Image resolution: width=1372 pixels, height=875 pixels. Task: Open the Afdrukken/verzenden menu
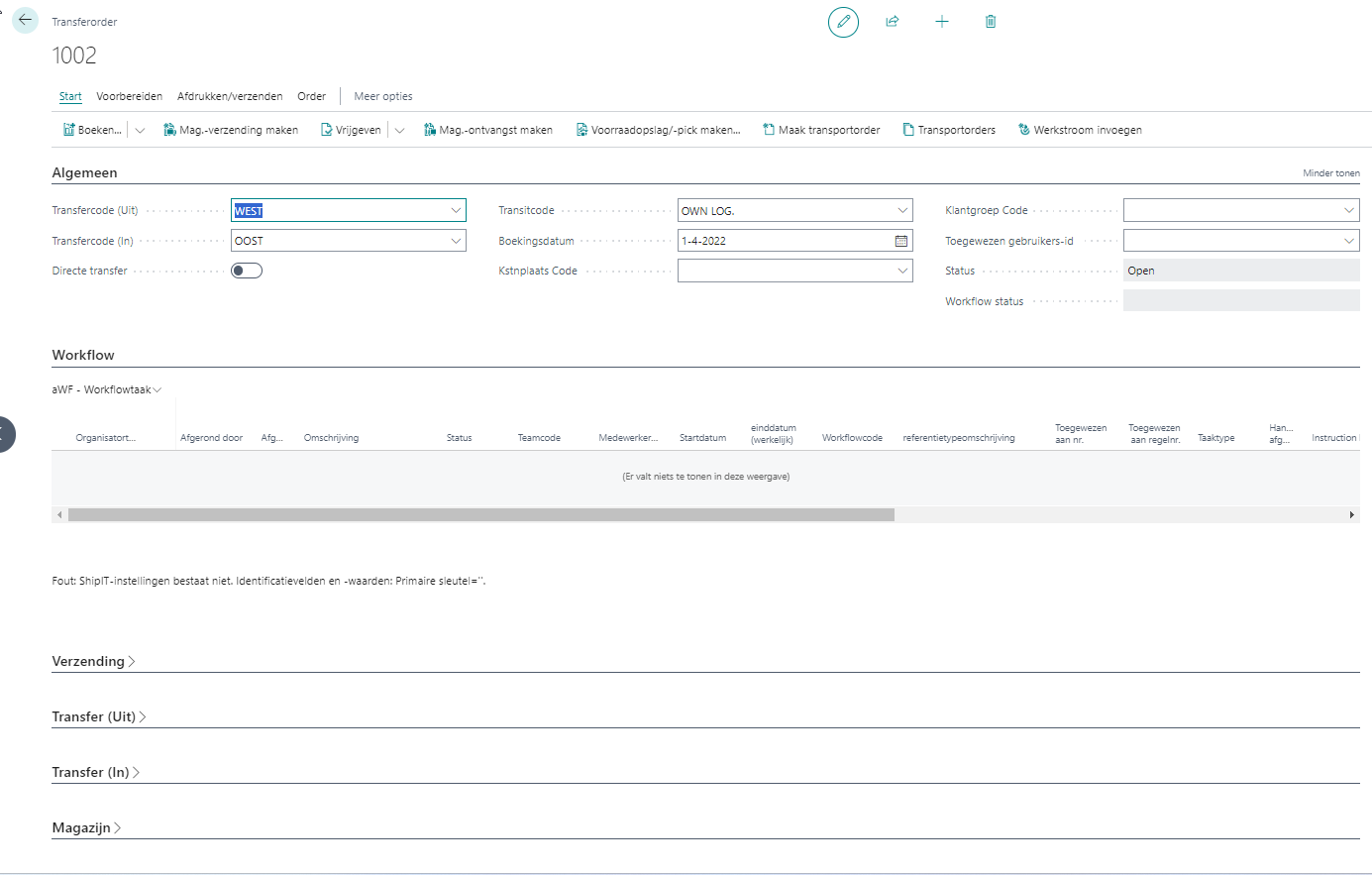pyautogui.click(x=230, y=96)
